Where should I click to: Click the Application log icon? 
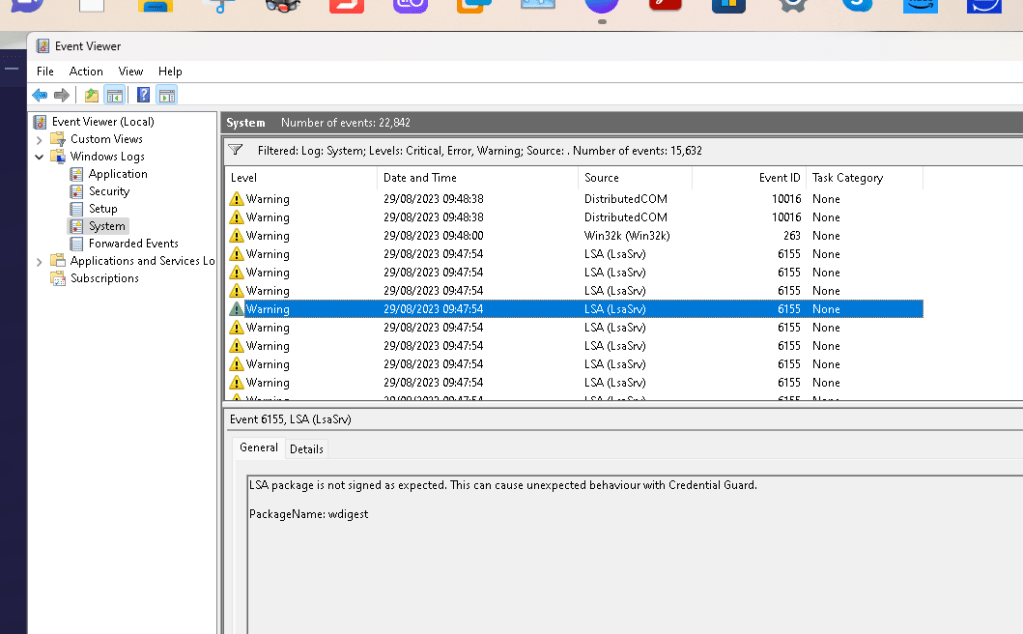(x=76, y=174)
